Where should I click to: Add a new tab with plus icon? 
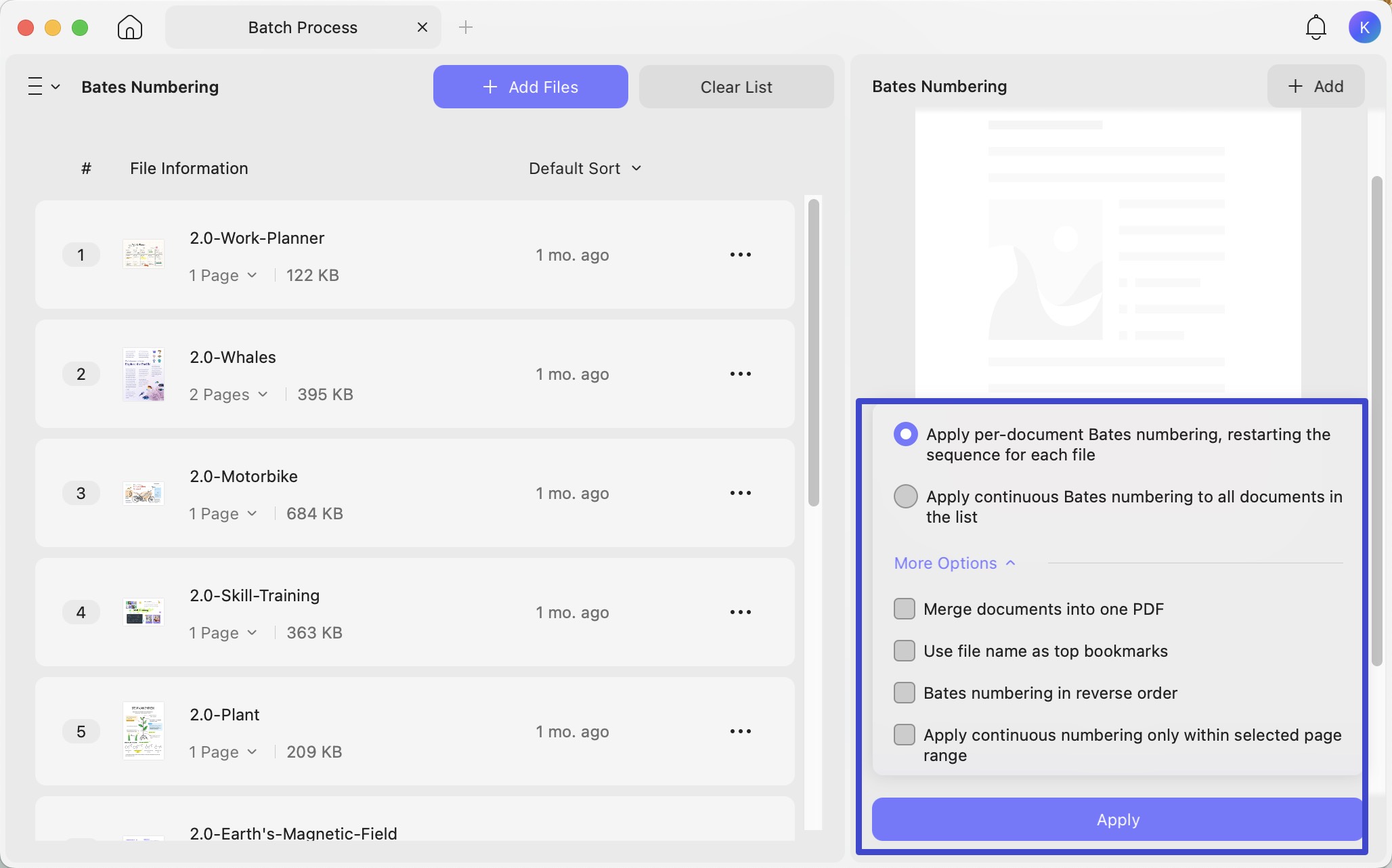(x=466, y=27)
